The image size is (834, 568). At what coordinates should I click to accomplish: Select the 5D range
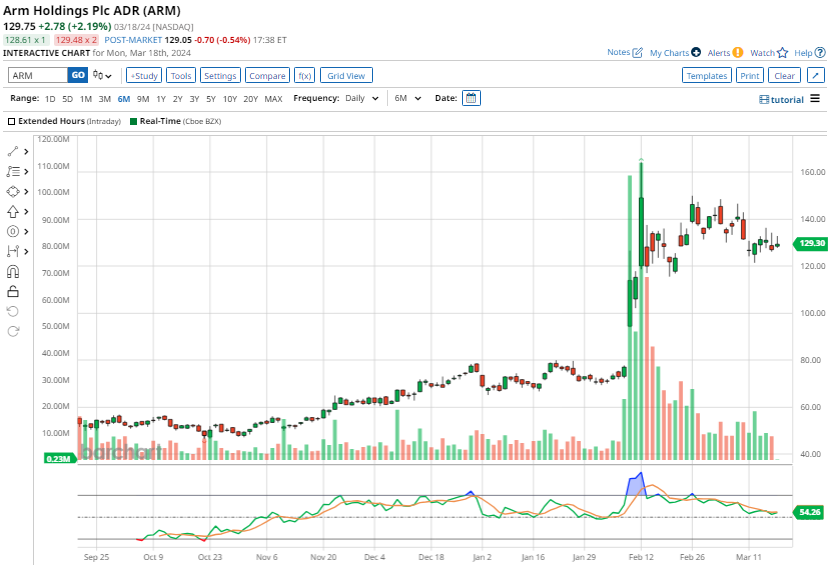click(x=68, y=99)
